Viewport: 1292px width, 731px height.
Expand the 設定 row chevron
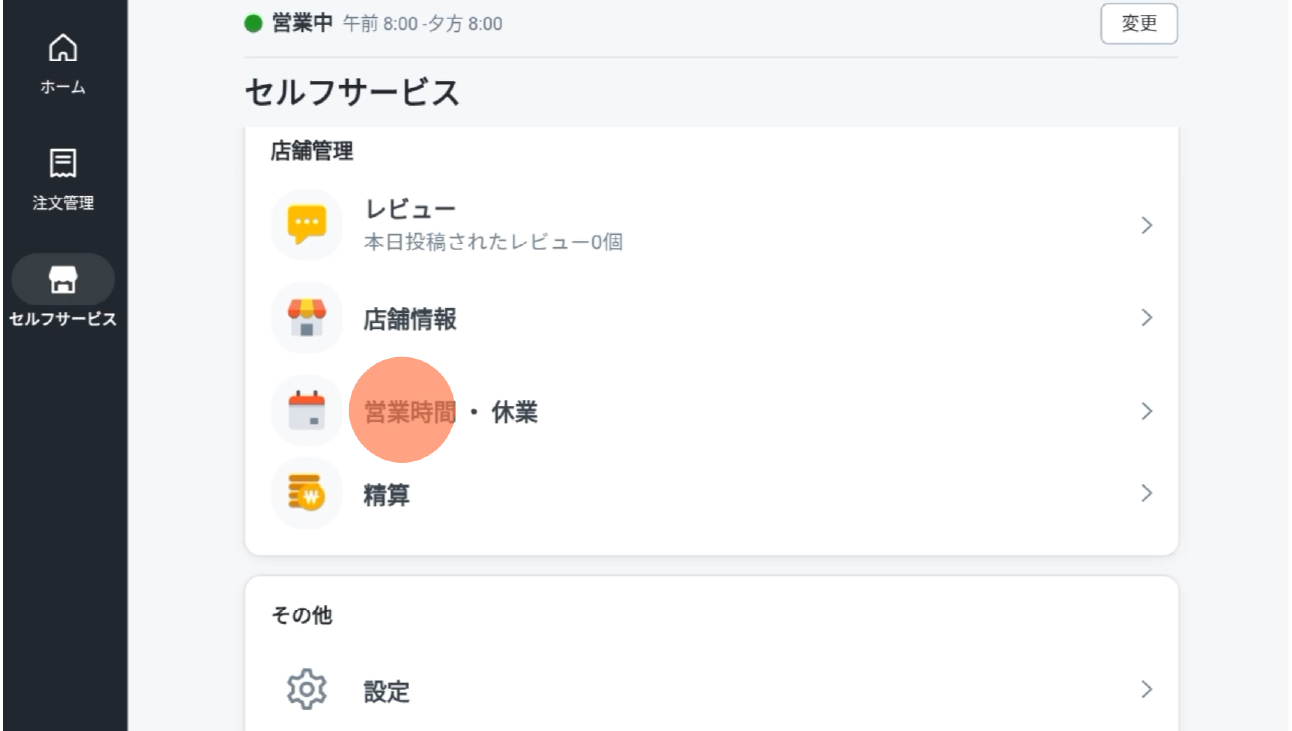[1147, 689]
